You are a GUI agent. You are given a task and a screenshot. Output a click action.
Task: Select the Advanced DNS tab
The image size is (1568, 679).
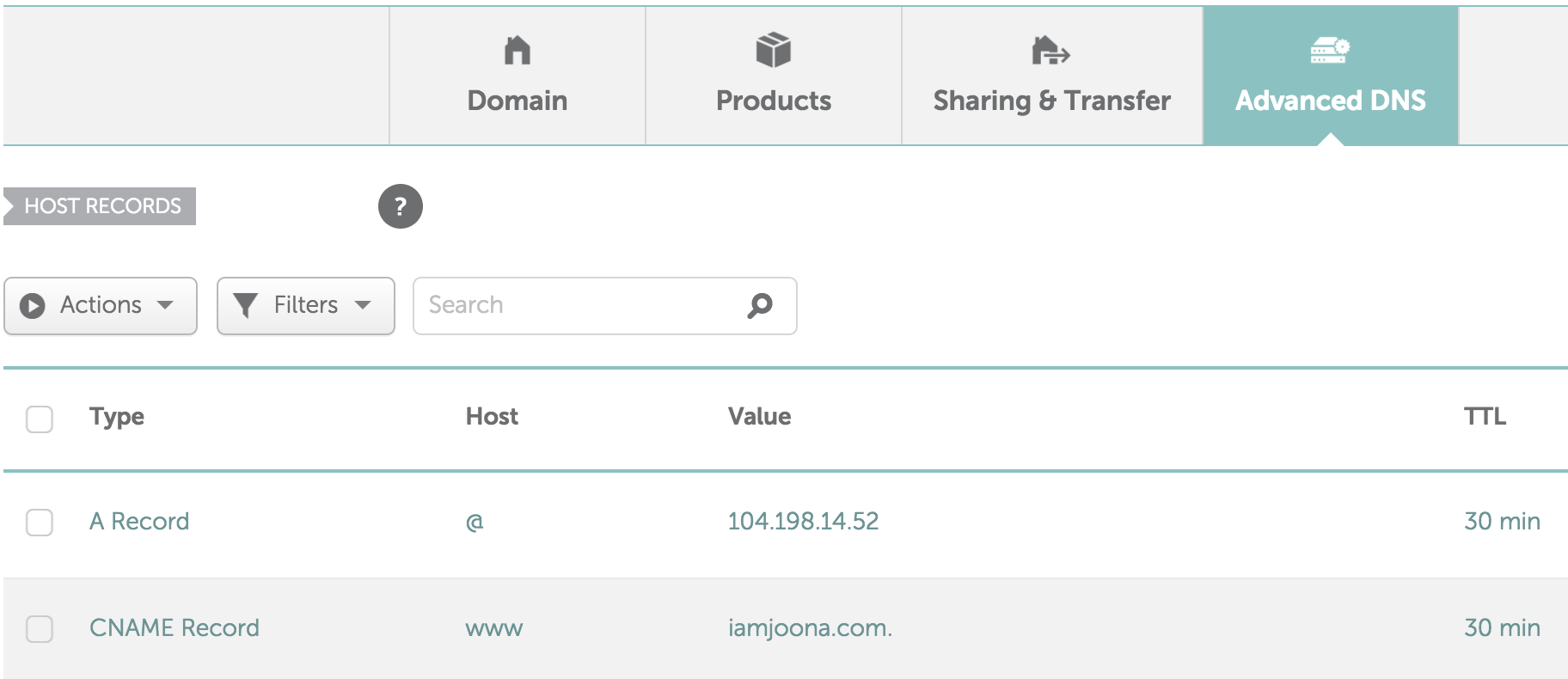[x=1331, y=76]
